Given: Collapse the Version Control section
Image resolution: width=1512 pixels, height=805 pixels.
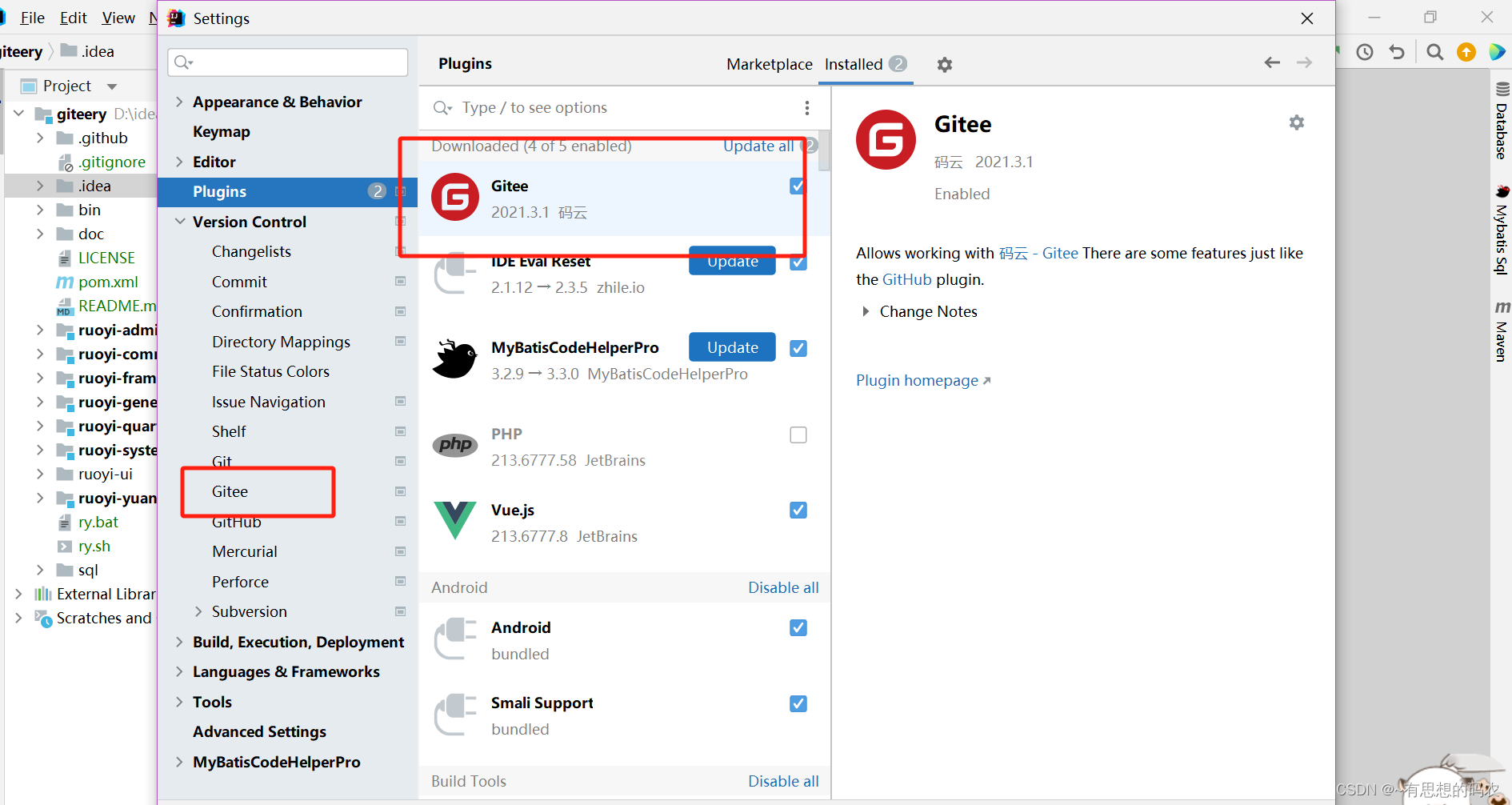Looking at the screenshot, I should click(x=179, y=222).
